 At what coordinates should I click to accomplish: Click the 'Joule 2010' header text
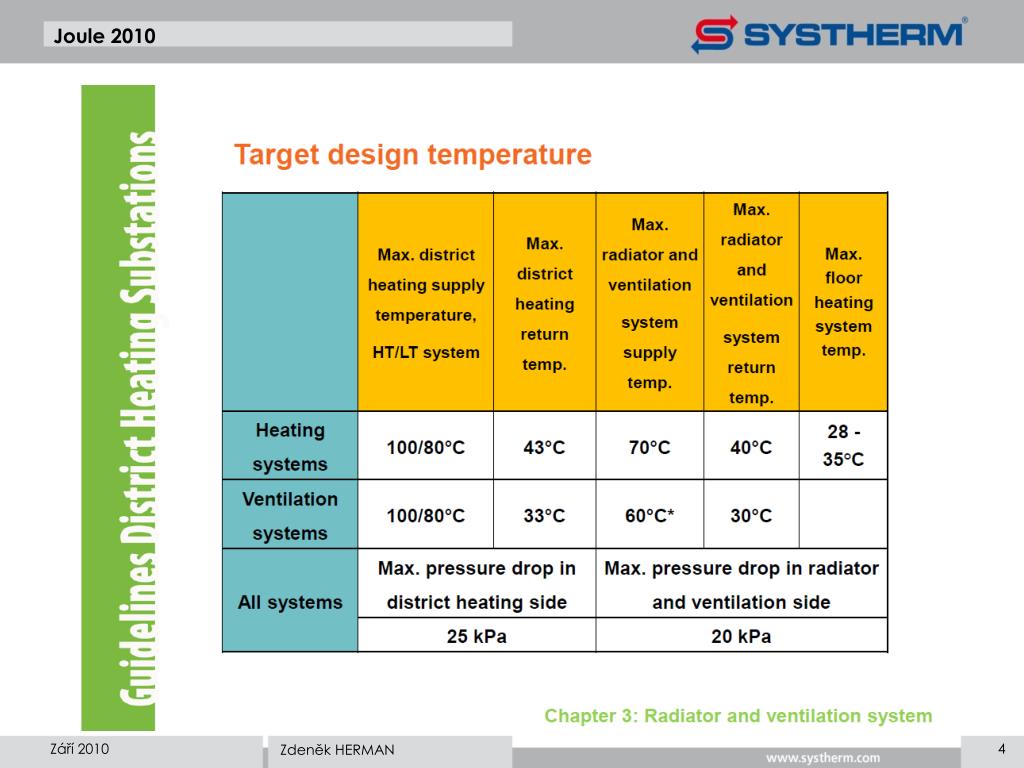point(104,35)
